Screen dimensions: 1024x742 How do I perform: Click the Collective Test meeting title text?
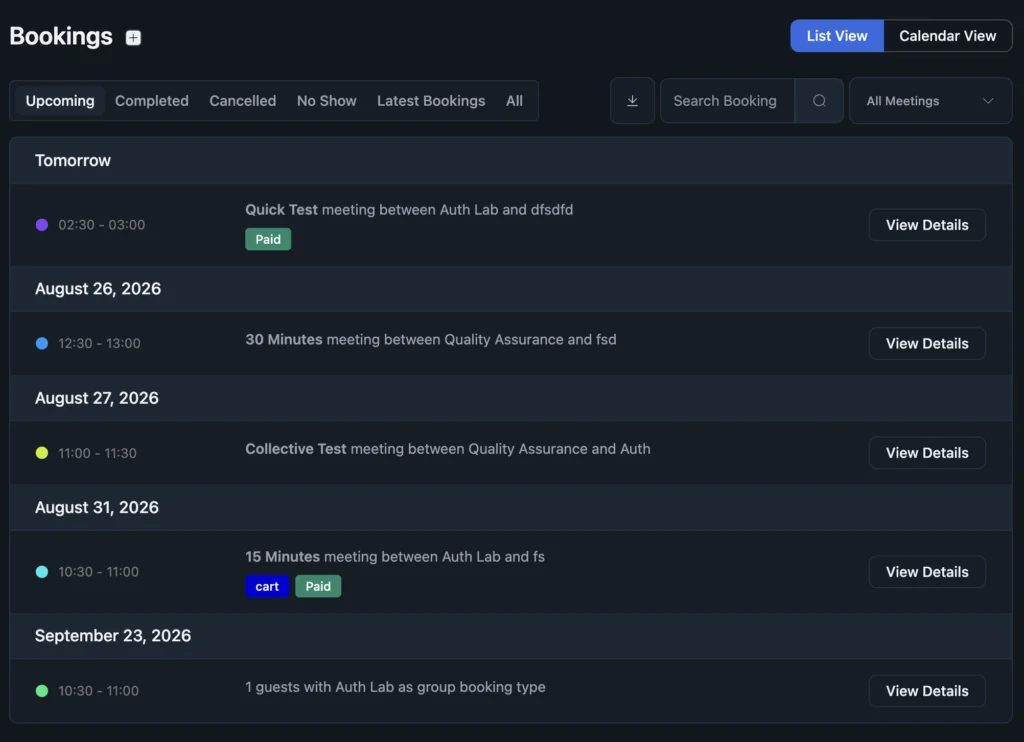tap(448, 449)
